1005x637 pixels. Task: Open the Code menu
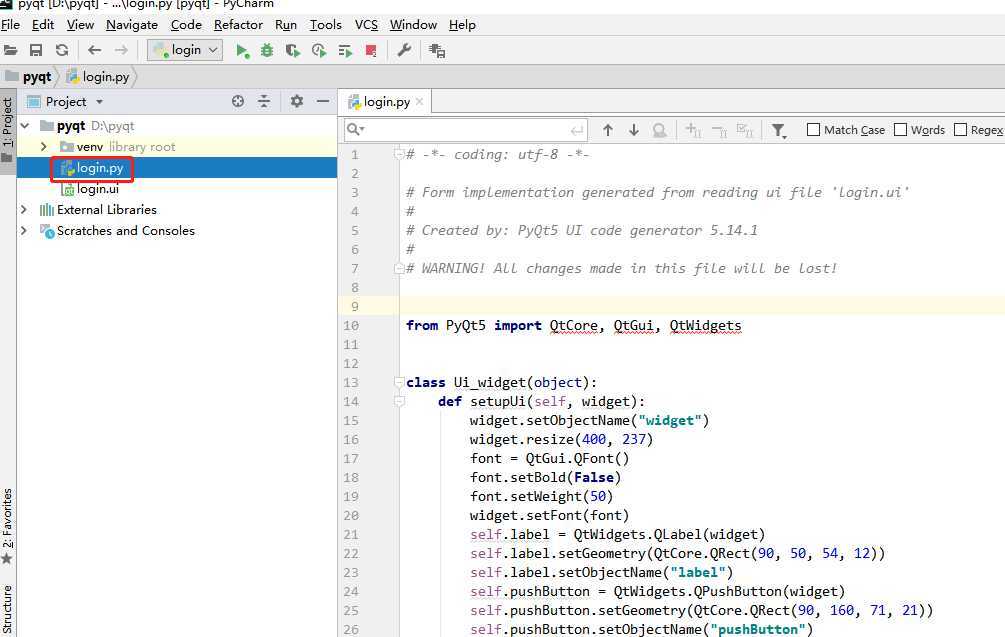pos(186,24)
